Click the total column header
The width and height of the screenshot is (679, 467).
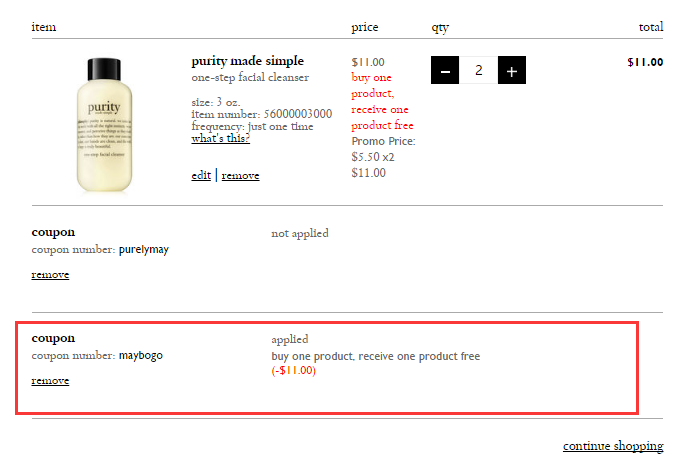(x=651, y=27)
